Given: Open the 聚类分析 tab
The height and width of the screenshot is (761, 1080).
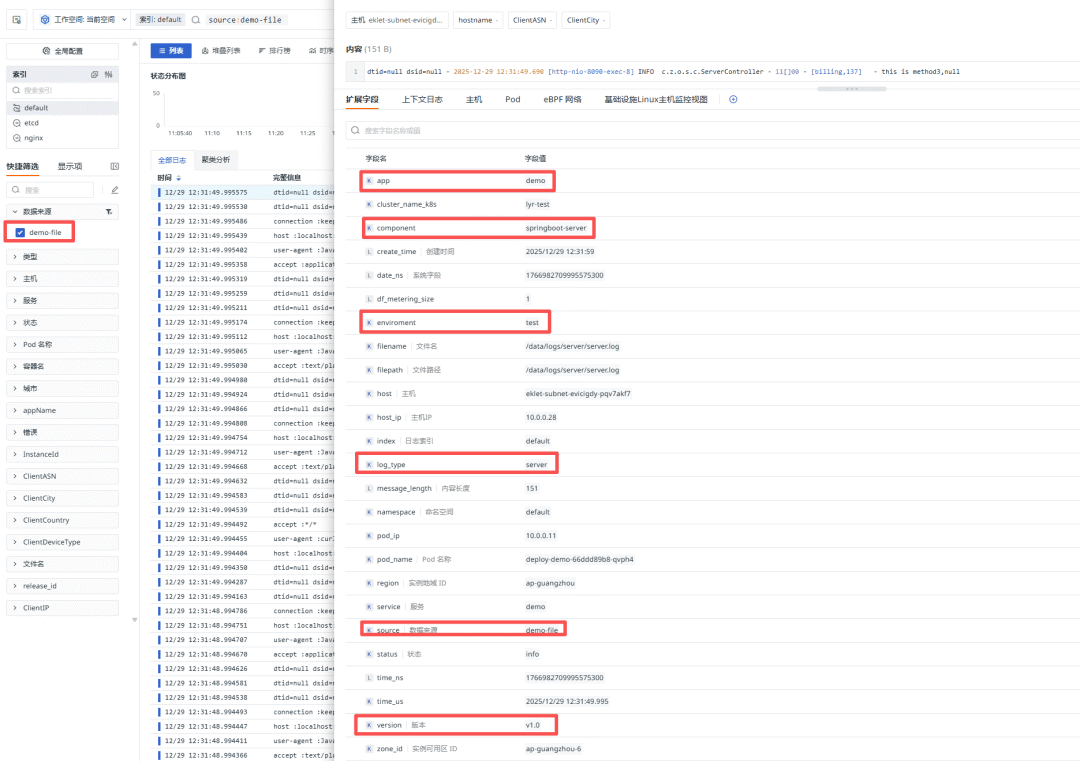Looking at the screenshot, I should coord(216,160).
